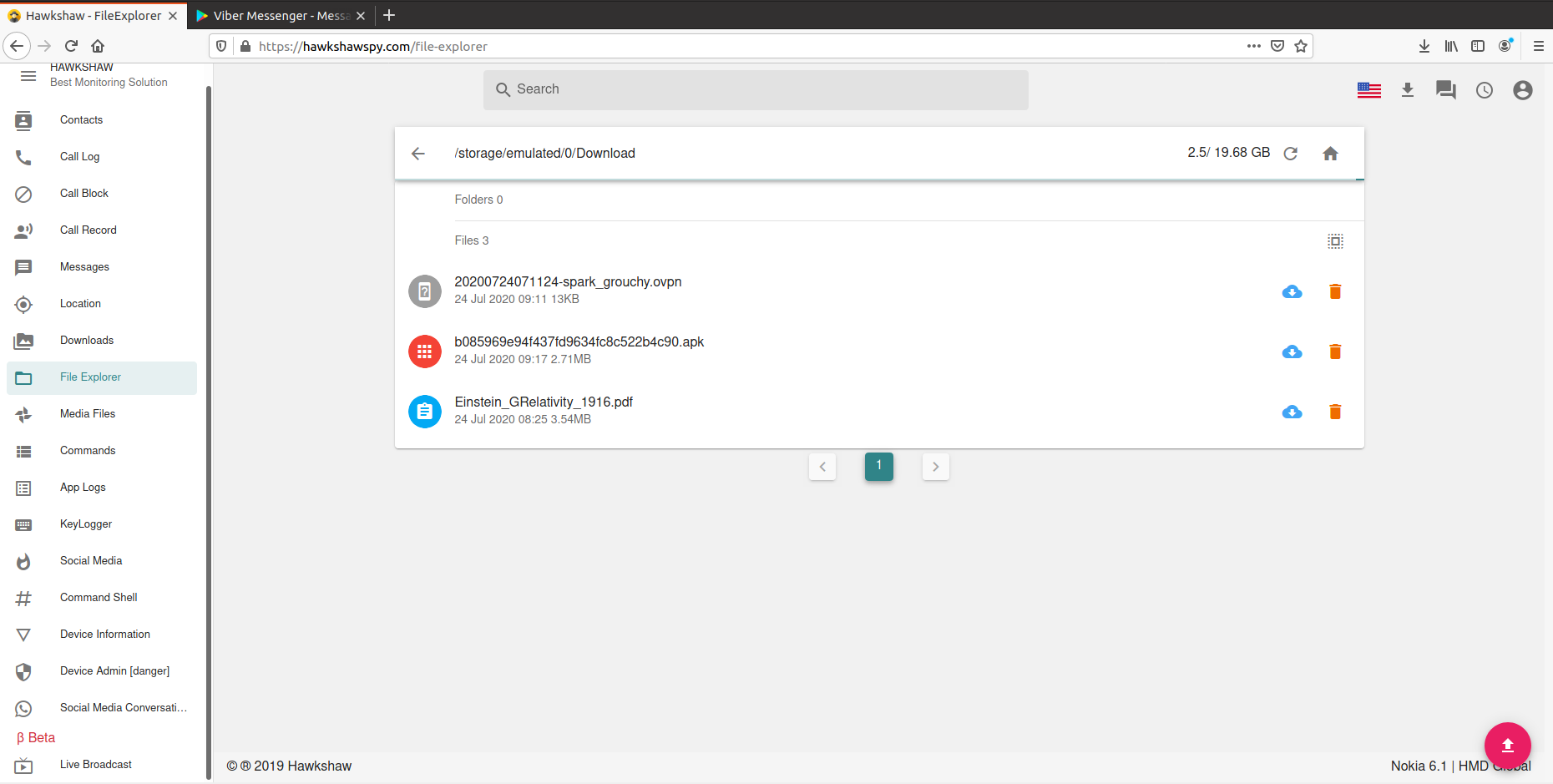Open Downloads section
Image resolution: width=1553 pixels, height=784 pixels.
coord(102,341)
